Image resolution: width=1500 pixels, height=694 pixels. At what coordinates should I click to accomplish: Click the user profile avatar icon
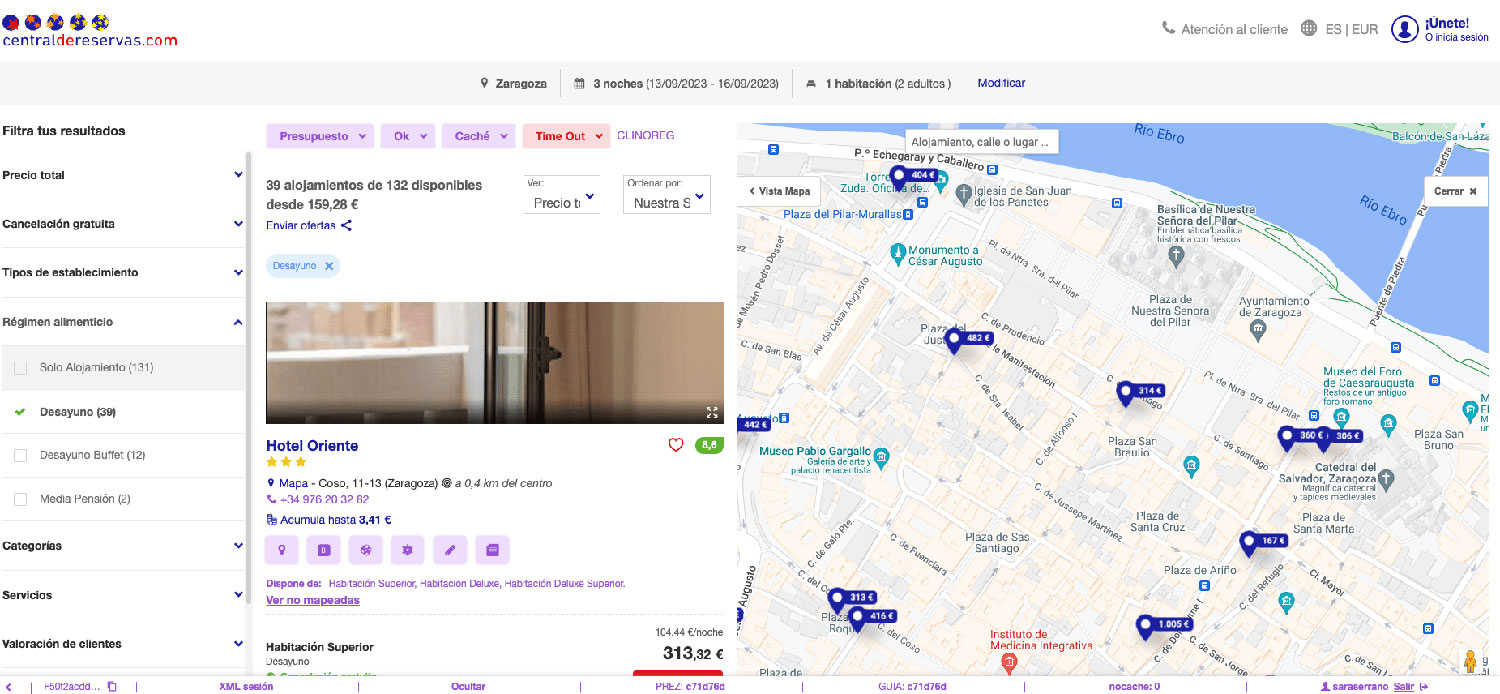pyautogui.click(x=1405, y=29)
